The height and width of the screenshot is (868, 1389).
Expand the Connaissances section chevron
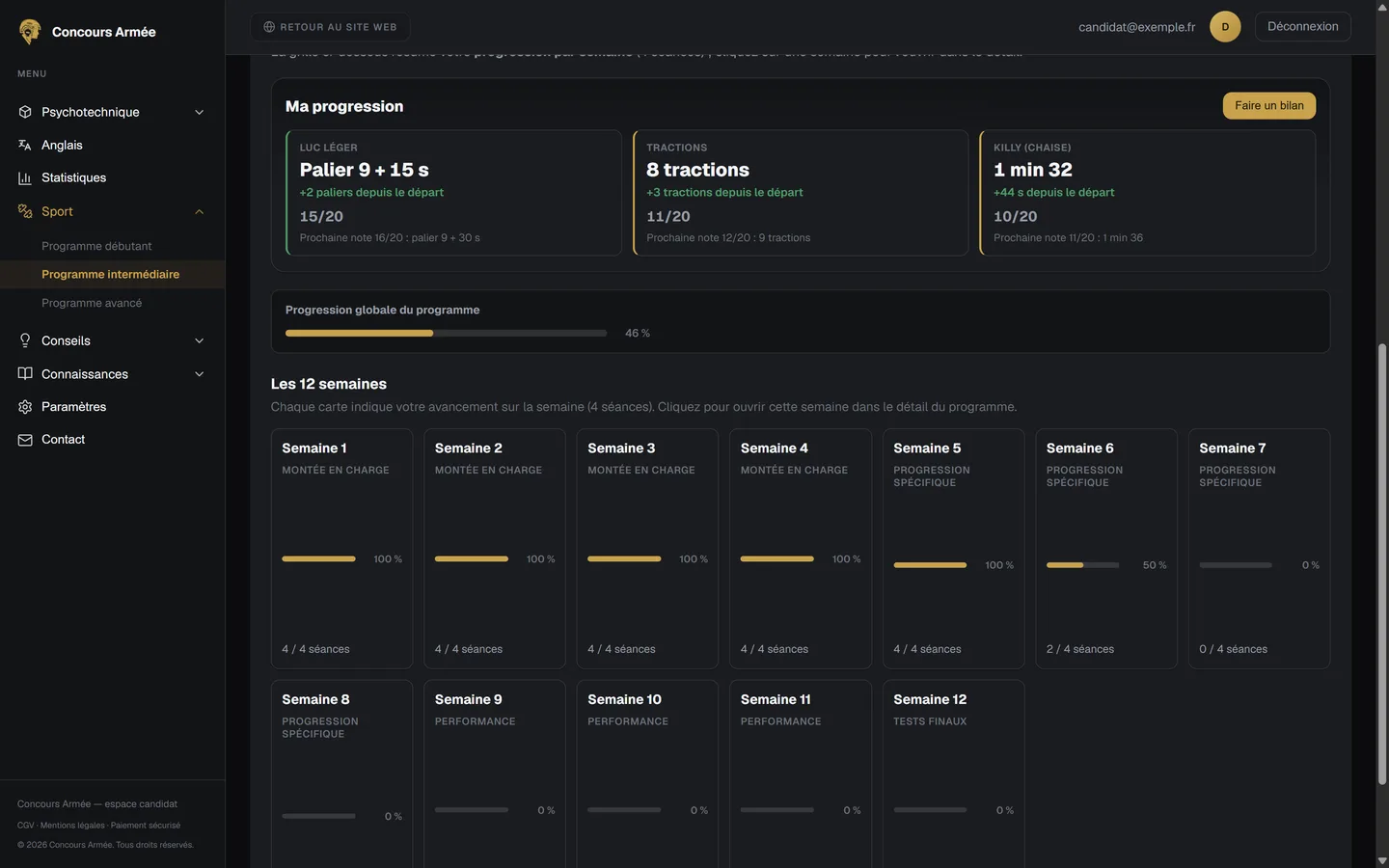tap(200, 374)
